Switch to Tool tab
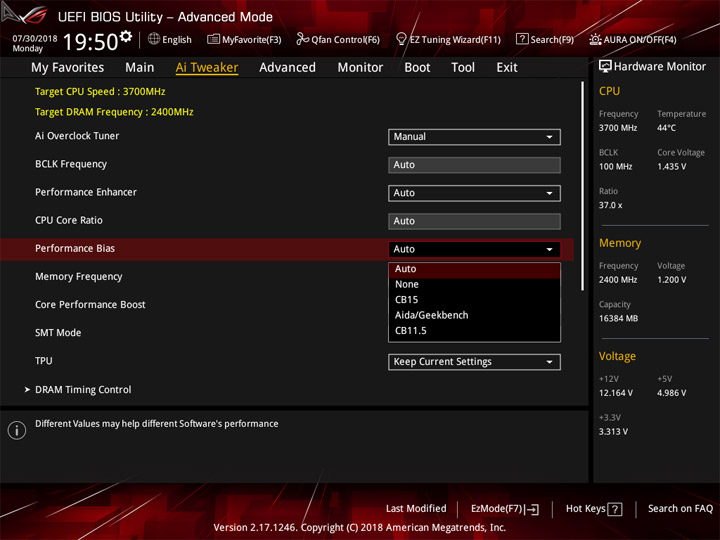Image resolution: width=720 pixels, height=540 pixels. [x=463, y=68]
